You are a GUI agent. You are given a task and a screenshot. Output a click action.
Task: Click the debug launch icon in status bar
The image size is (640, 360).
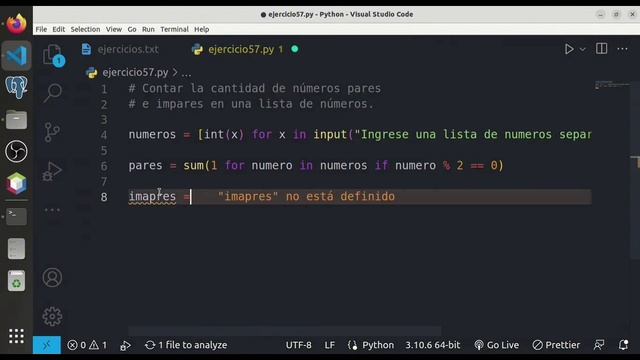125,345
